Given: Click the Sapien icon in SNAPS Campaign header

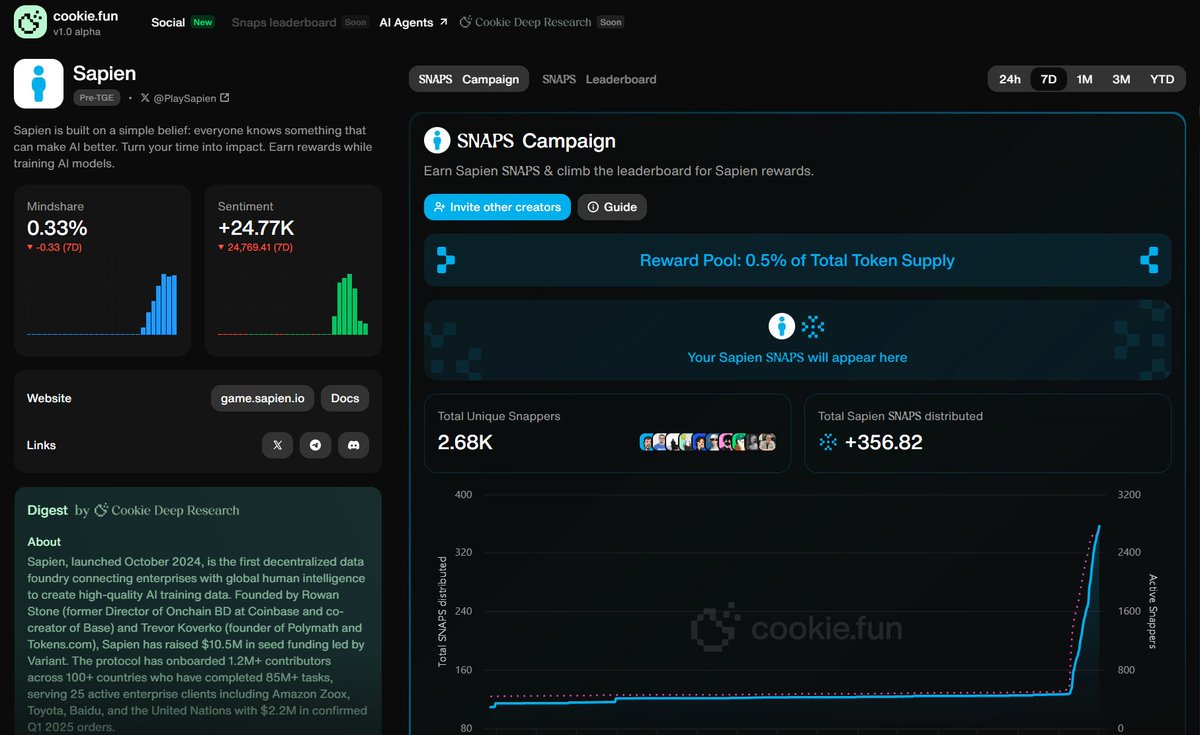Looking at the screenshot, I should [437, 141].
